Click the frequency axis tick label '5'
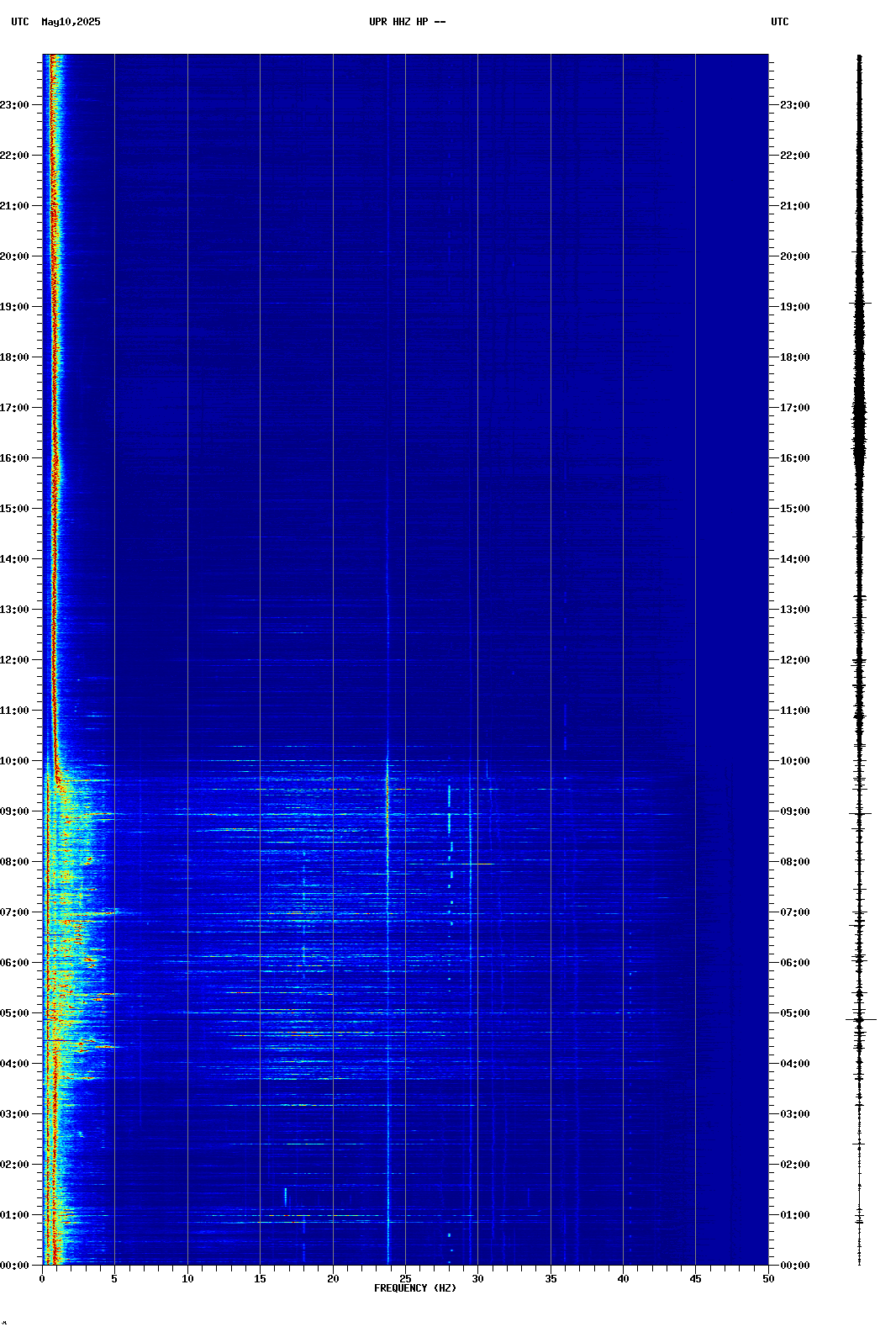Image resolution: width=896 pixels, height=1332 pixels. tap(114, 1279)
